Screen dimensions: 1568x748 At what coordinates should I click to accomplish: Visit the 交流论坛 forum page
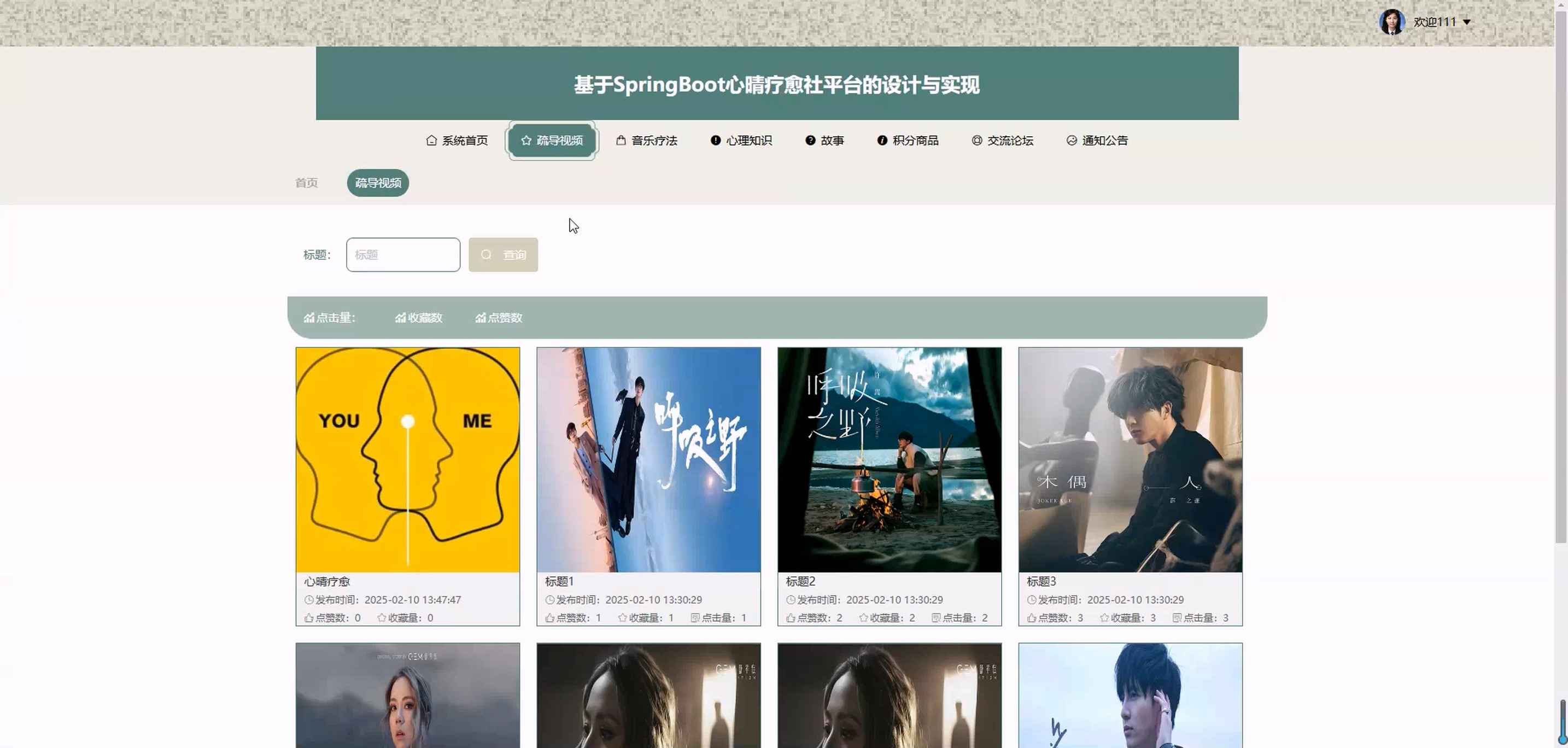[1002, 141]
